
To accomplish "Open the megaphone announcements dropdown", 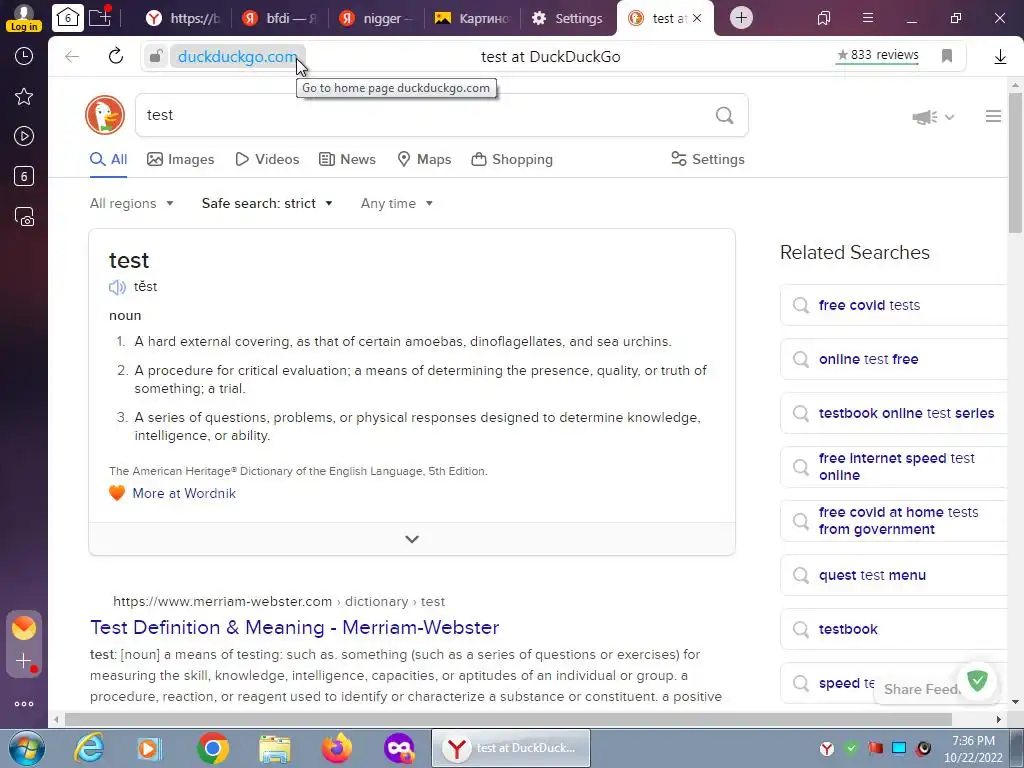I will click(x=933, y=117).
